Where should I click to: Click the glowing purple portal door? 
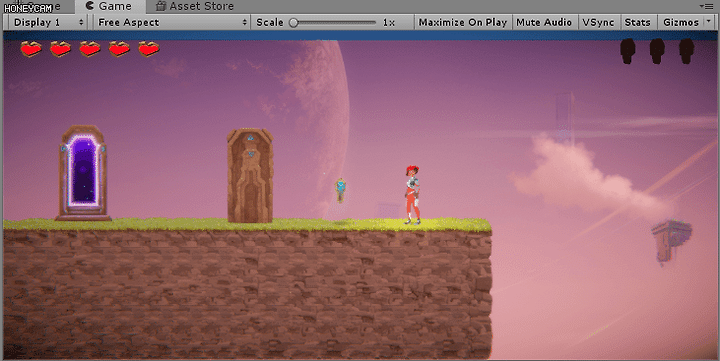coord(83,173)
